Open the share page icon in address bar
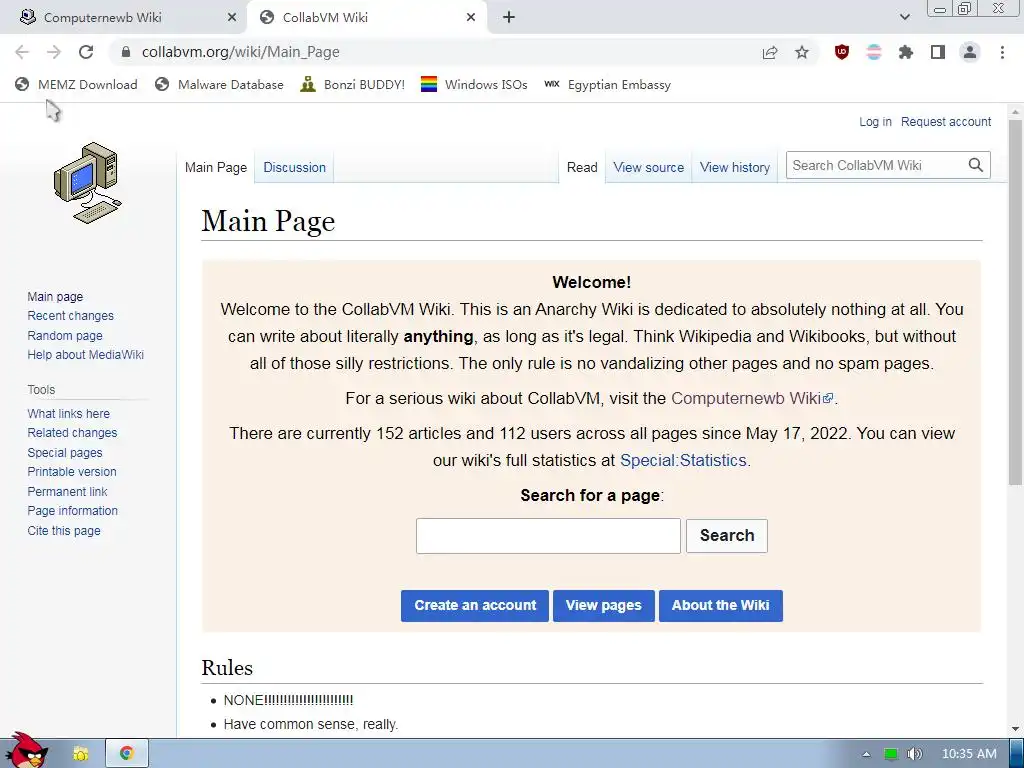 coord(770,52)
